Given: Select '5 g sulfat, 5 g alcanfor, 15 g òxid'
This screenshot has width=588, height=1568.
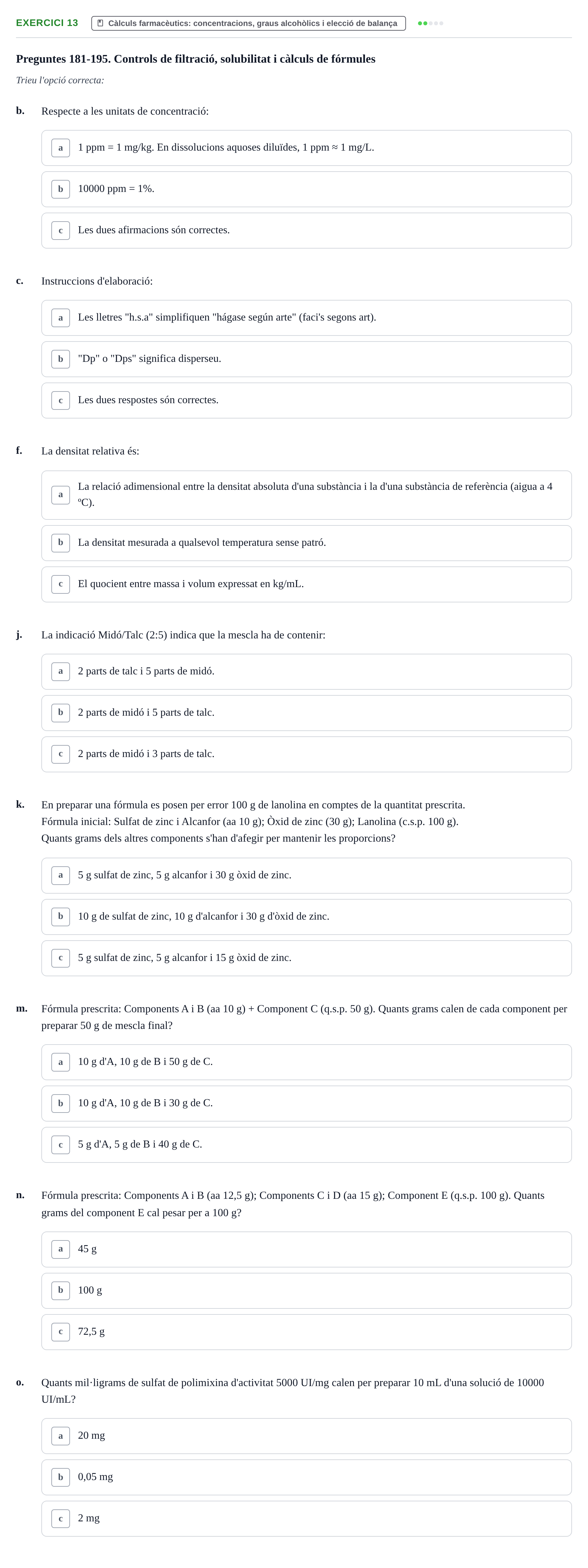Looking at the screenshot, I should (x=306, y=958).
